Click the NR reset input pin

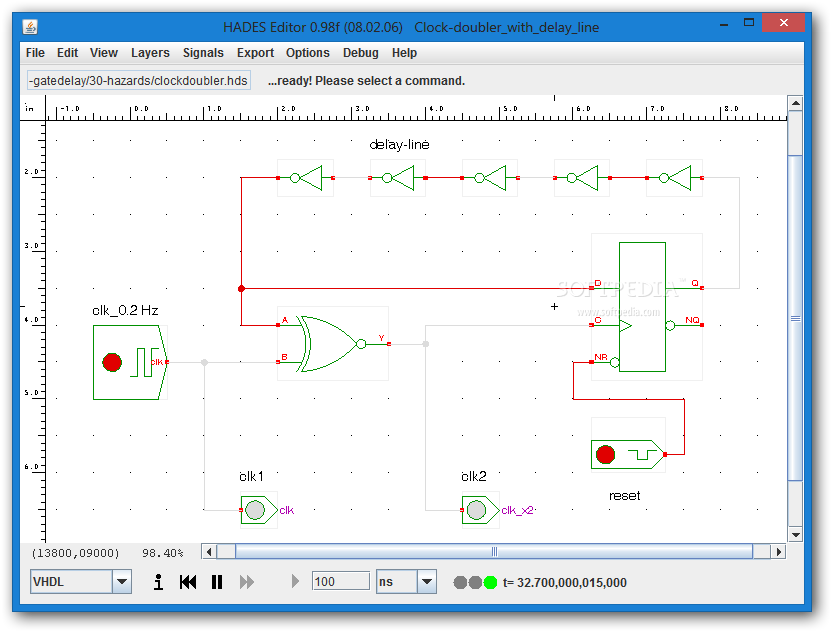[592, 362]
